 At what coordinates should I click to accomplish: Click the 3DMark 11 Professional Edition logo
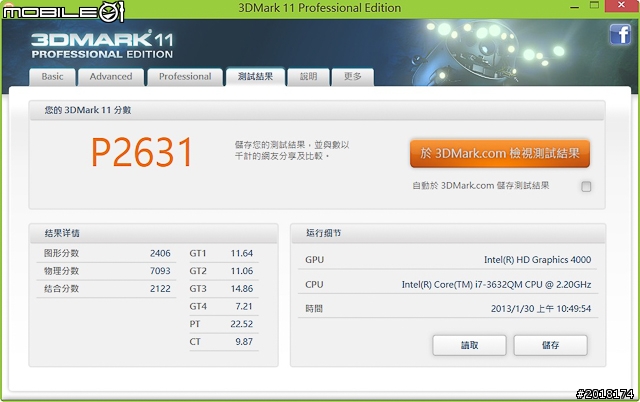point(102,44)
